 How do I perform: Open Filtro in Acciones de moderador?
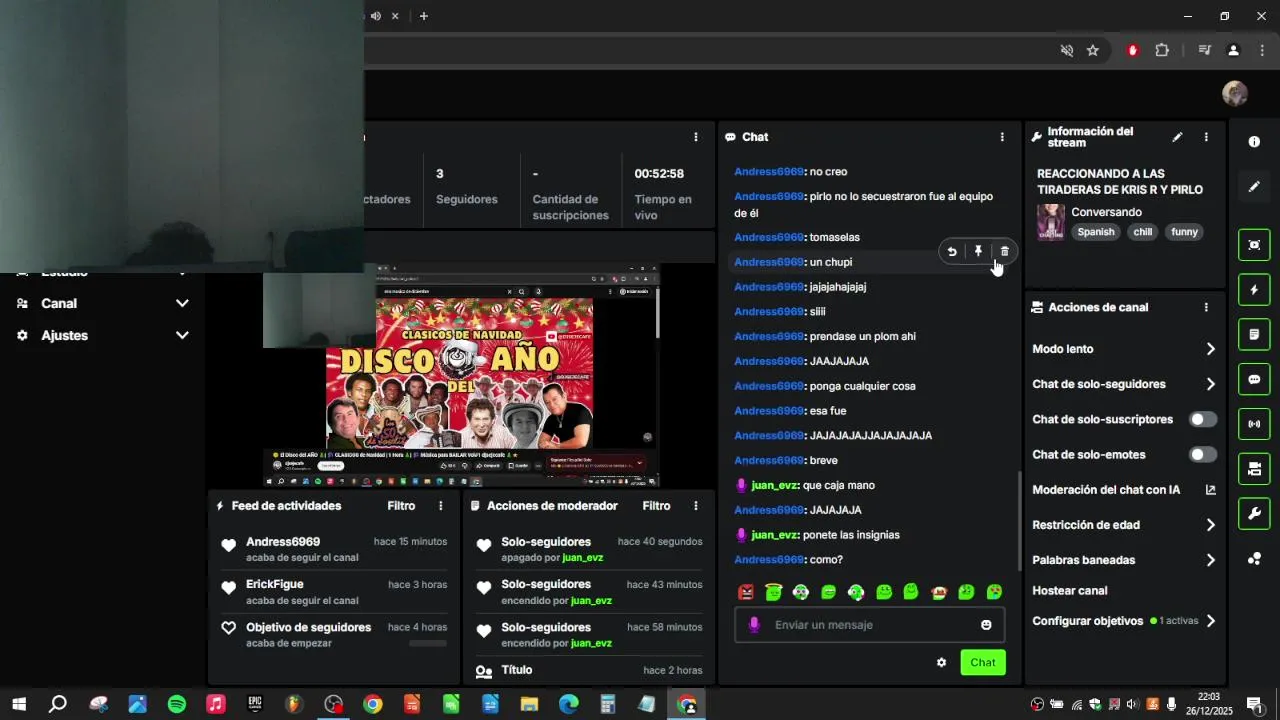tap(656, 506)
